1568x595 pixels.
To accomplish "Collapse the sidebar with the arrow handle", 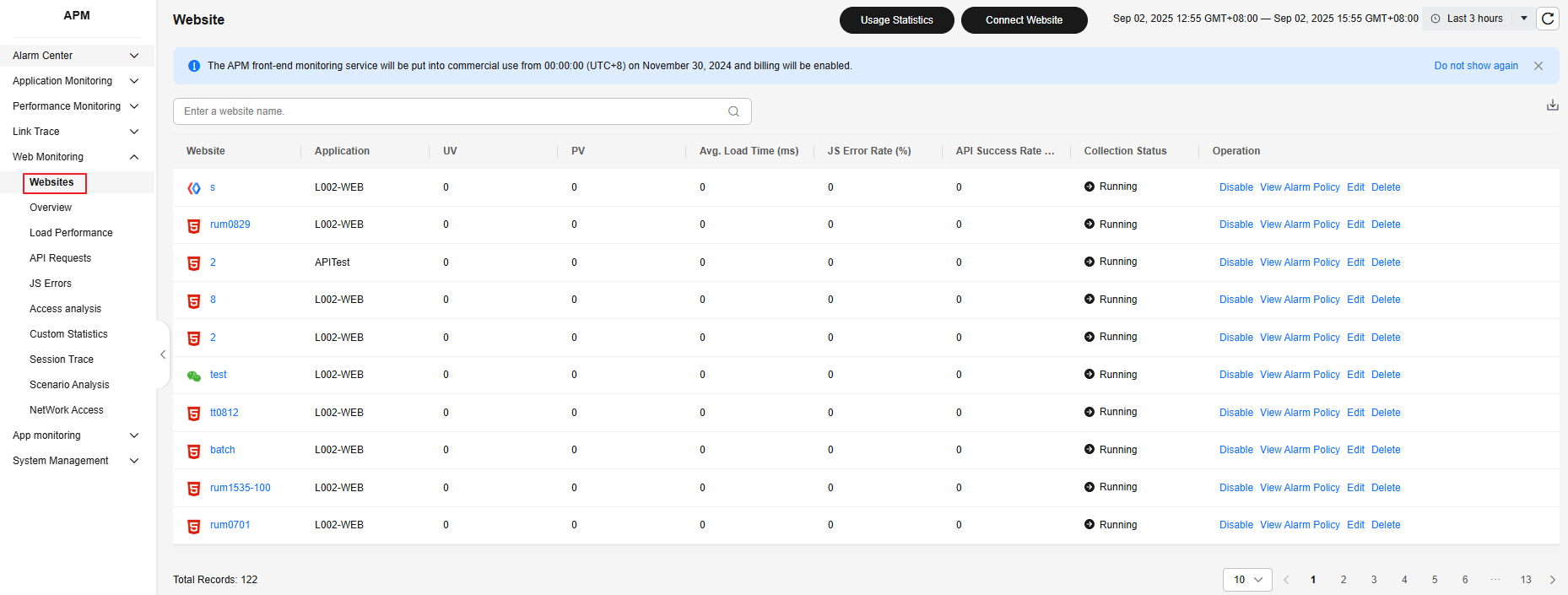I will click(163, 354).
